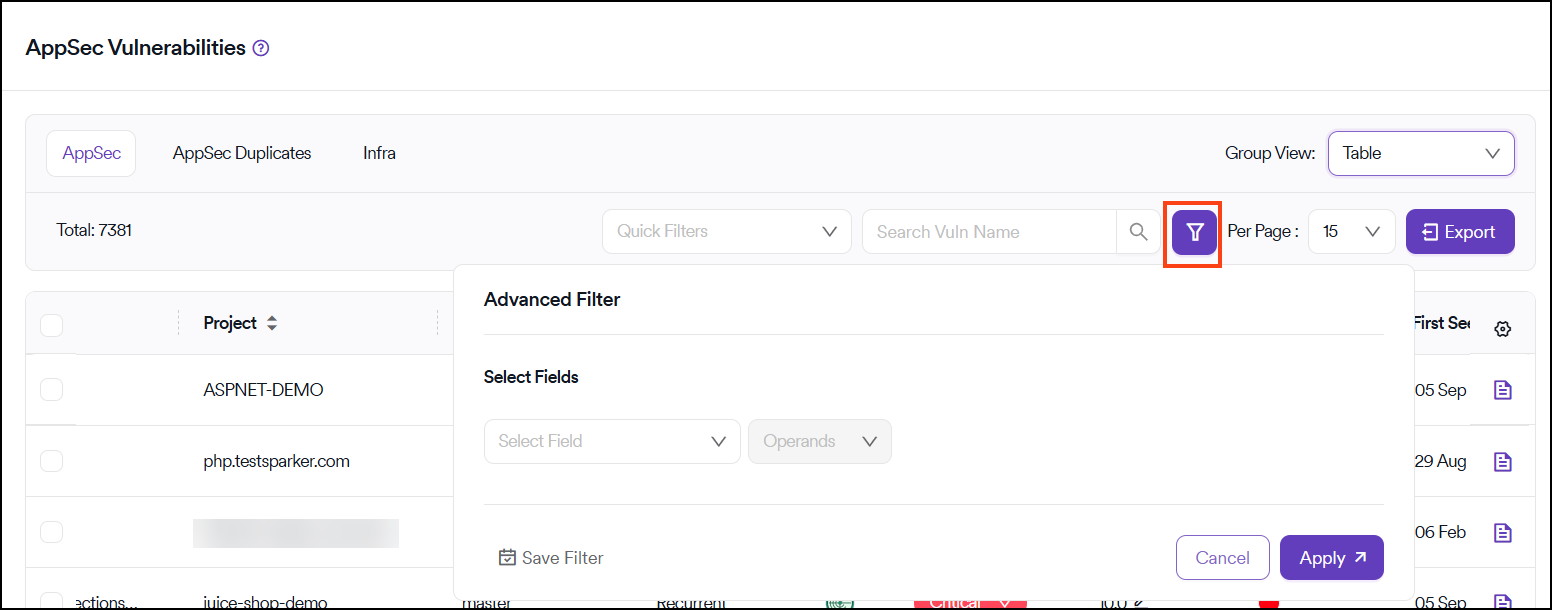Image resolution: width=1552 pixels, height=610 pixels.
Task: Open the Quick Filters dropdown
Action: point(726,232)
